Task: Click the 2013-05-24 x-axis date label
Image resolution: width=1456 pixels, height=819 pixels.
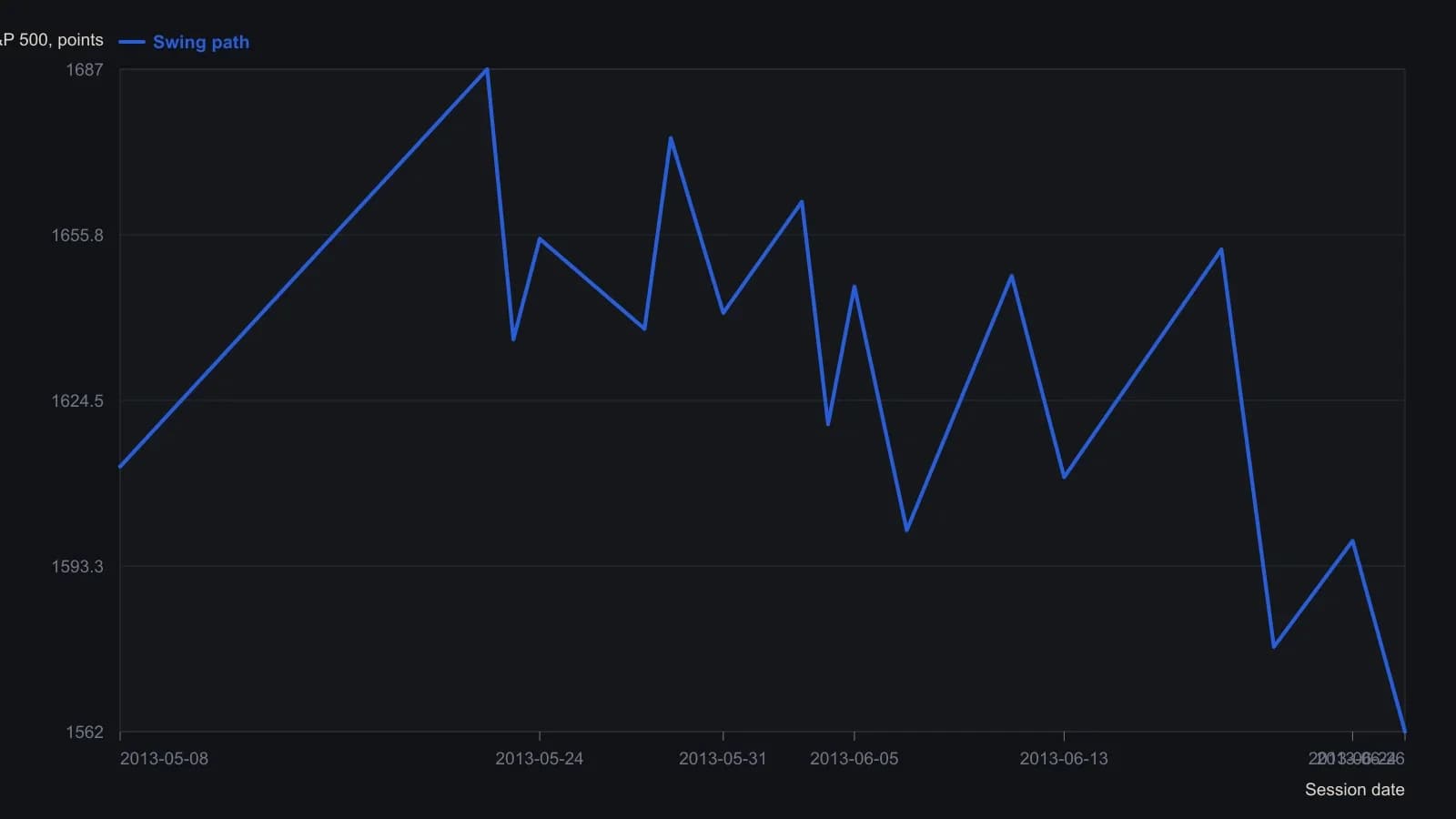Action: (x=540, y=758)
